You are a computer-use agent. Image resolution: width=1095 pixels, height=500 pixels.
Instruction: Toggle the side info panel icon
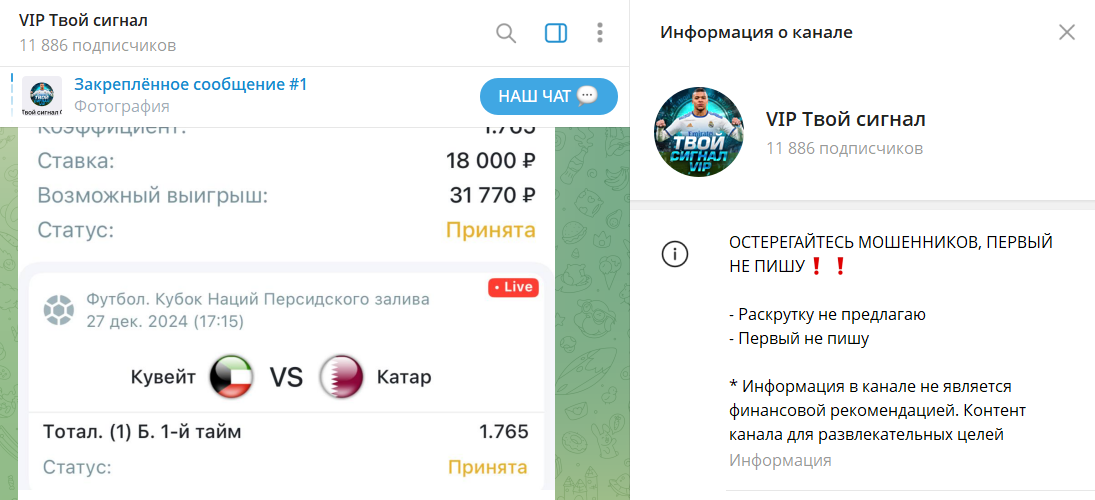coord(556,33)
